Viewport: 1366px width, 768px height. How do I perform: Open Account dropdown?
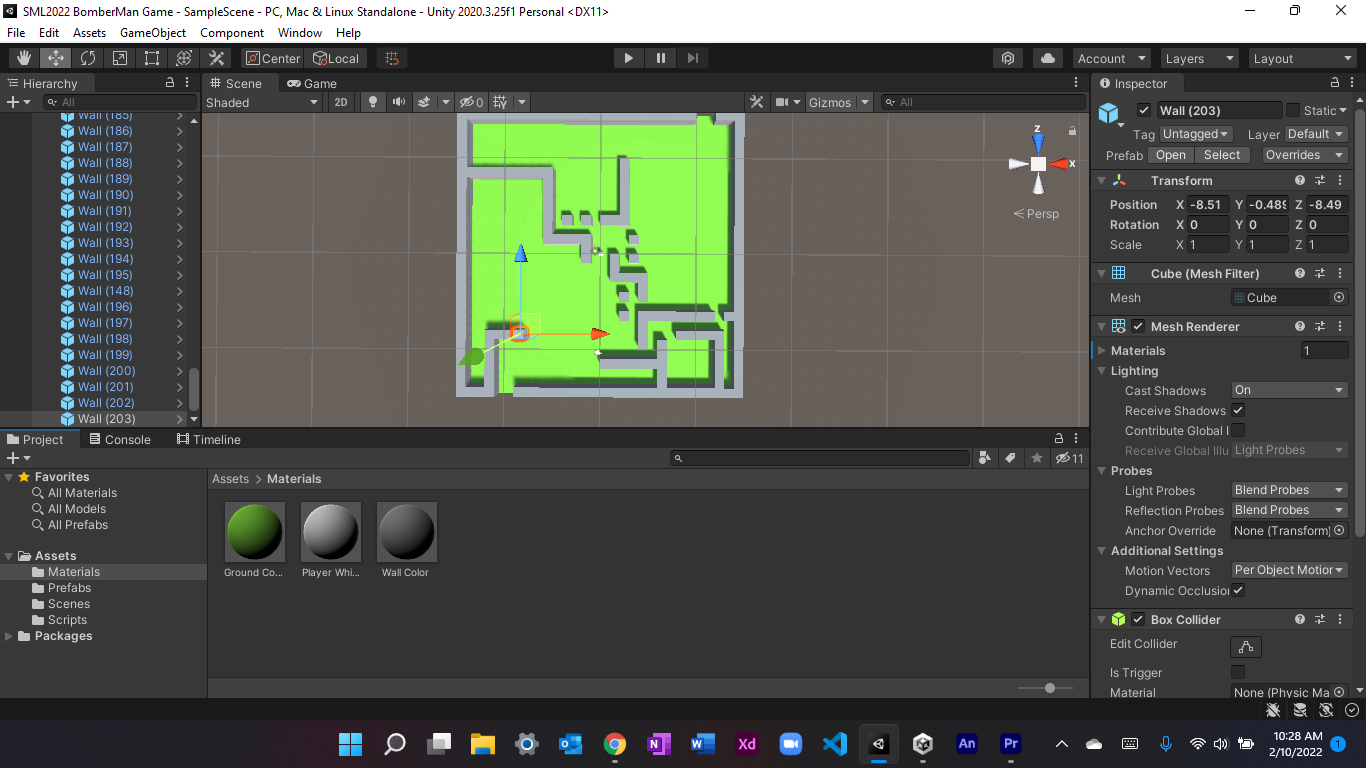1111,58
